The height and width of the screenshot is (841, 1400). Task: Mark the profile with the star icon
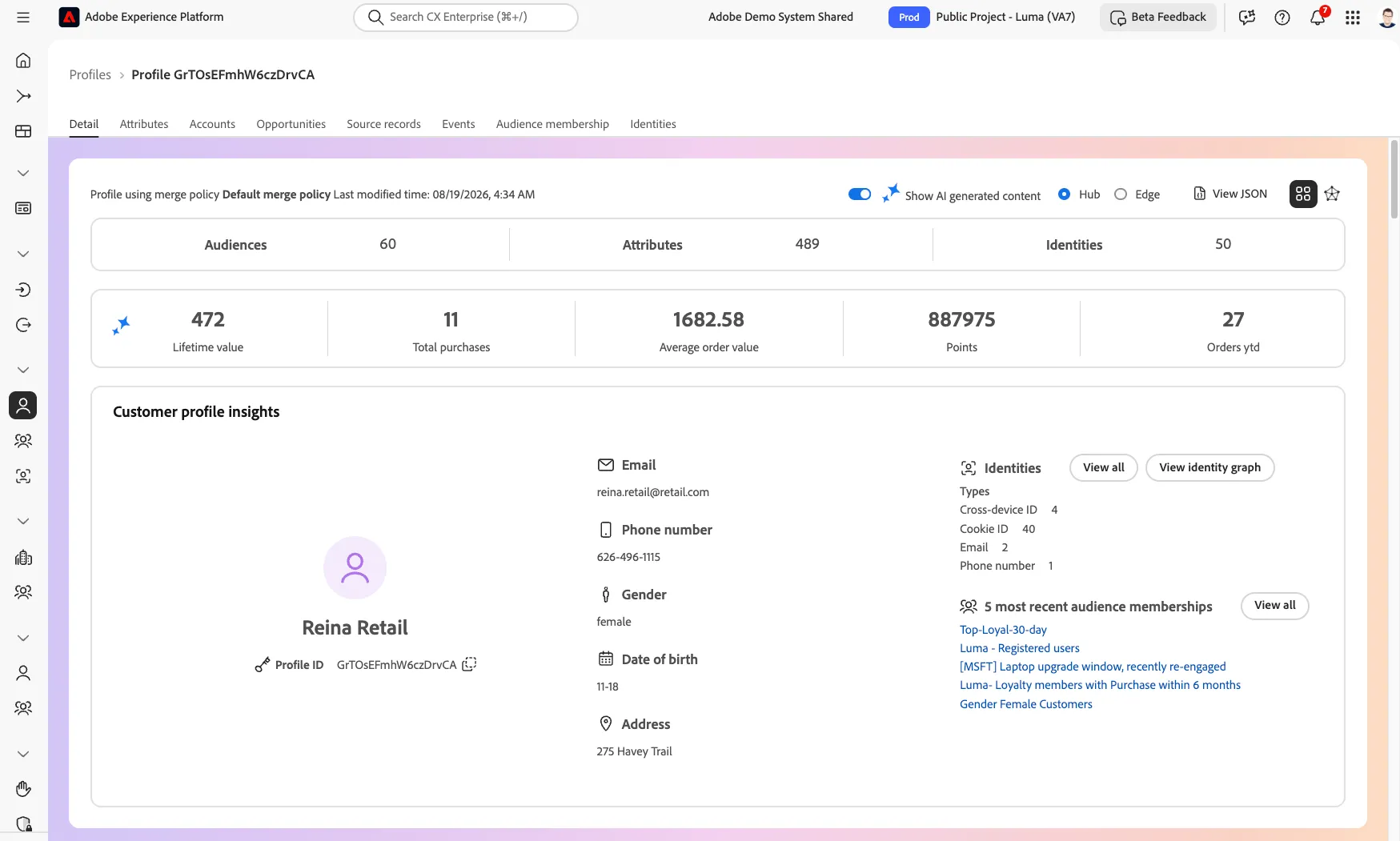pyautogui.click(x=1332, y=194)
